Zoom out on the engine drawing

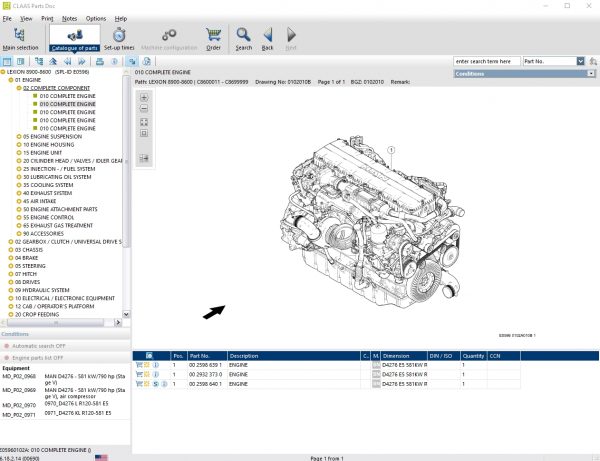click(144, 109)
